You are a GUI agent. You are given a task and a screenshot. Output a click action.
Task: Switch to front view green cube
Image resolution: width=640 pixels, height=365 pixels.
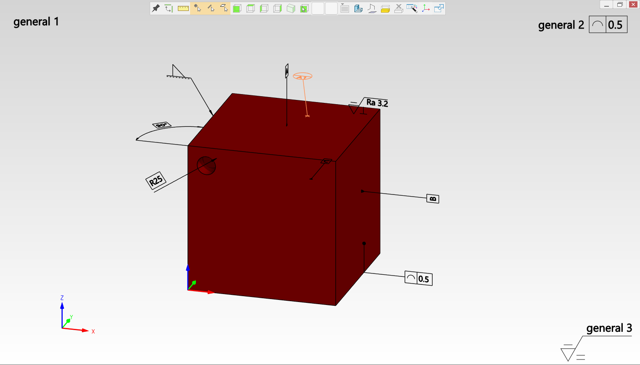pyautogui.click(x=237, y=8)
